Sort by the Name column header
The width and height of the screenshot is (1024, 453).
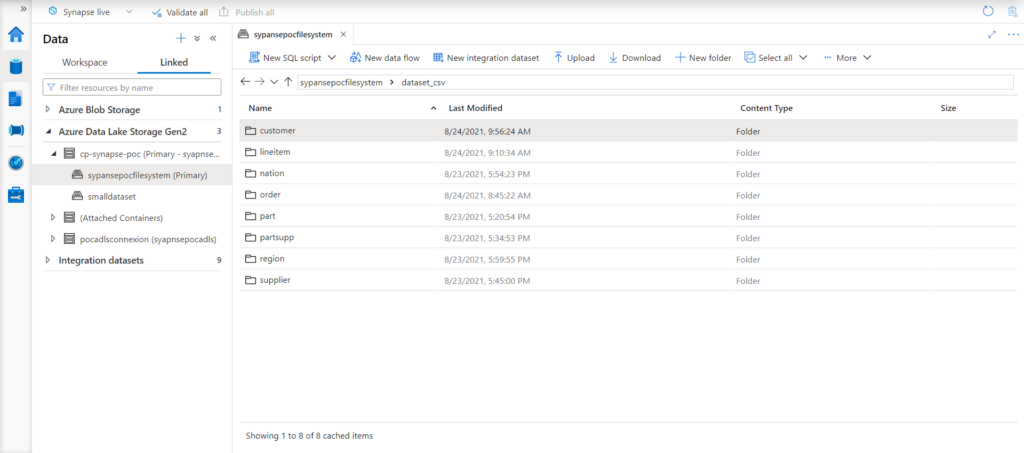click(x=260, y=108)
